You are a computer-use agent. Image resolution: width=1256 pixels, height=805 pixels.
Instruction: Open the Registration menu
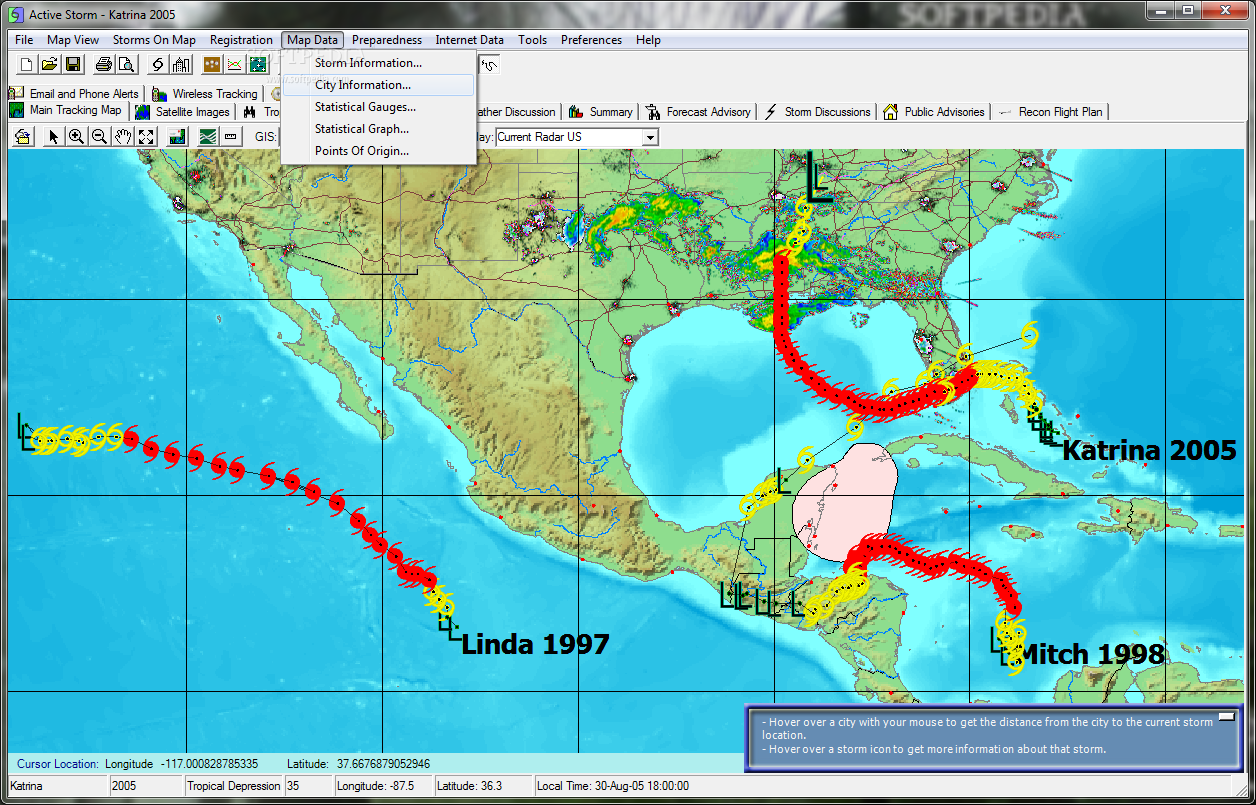point(241,40)
